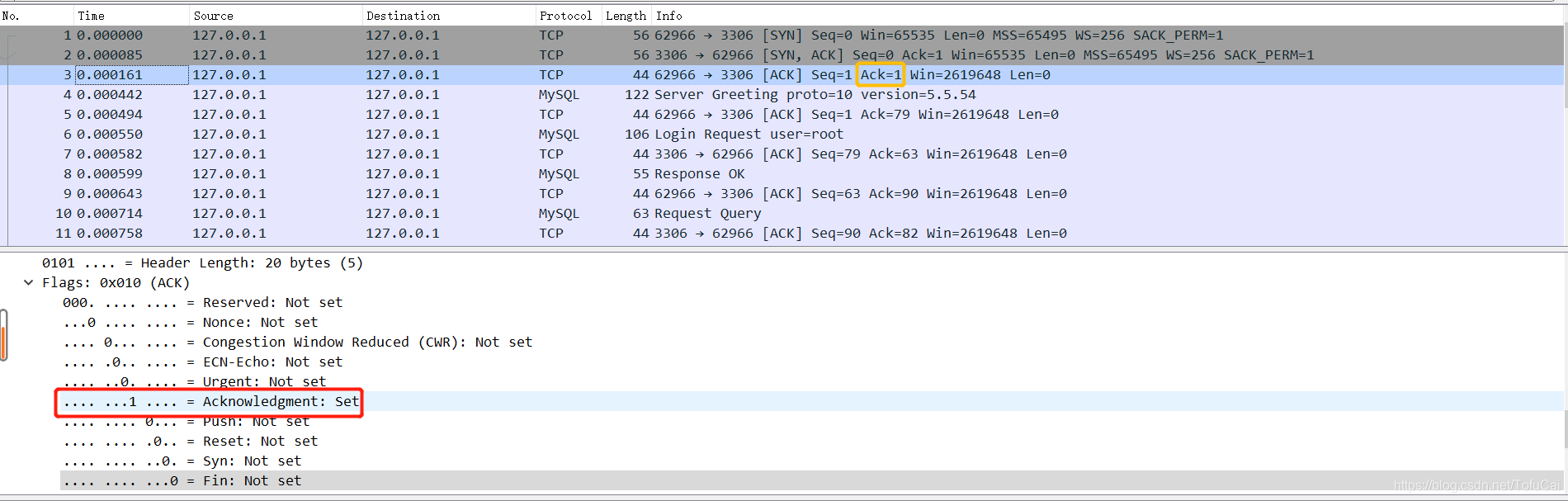Sort packets by the No. column header
The image size is (1568, 501).
pyautogui.click(x=35, y=16)
